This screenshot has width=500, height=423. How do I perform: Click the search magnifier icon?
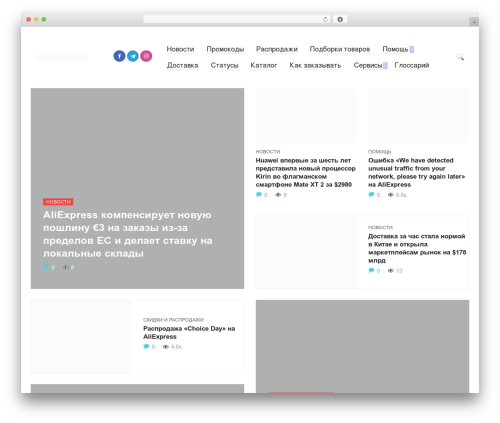(x=460, y=57)
